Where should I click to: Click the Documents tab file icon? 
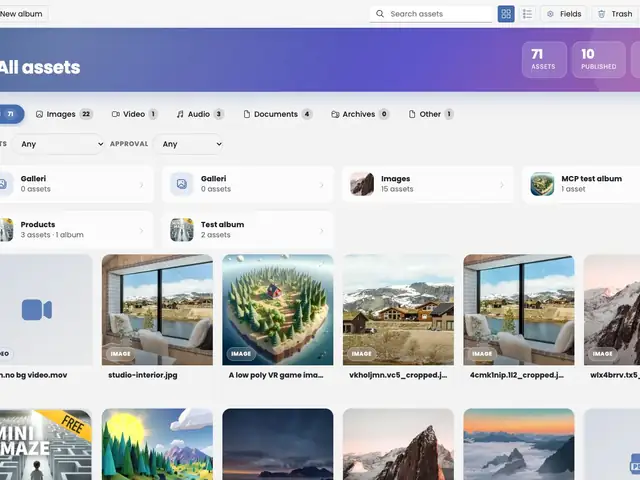tap(247, 114)
